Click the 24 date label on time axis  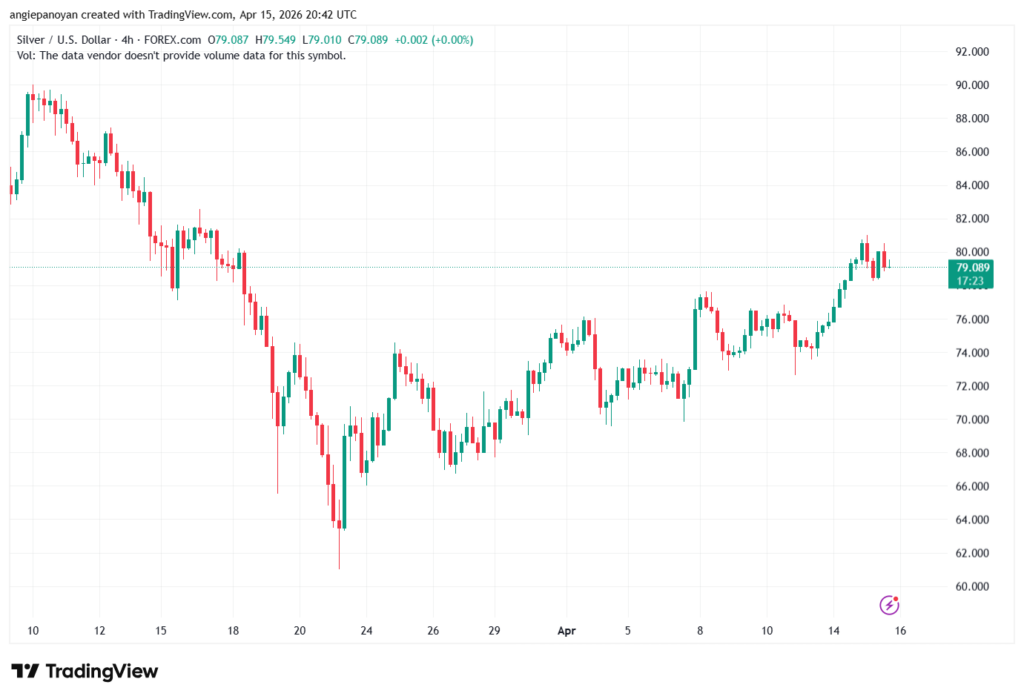coord(367,631)
